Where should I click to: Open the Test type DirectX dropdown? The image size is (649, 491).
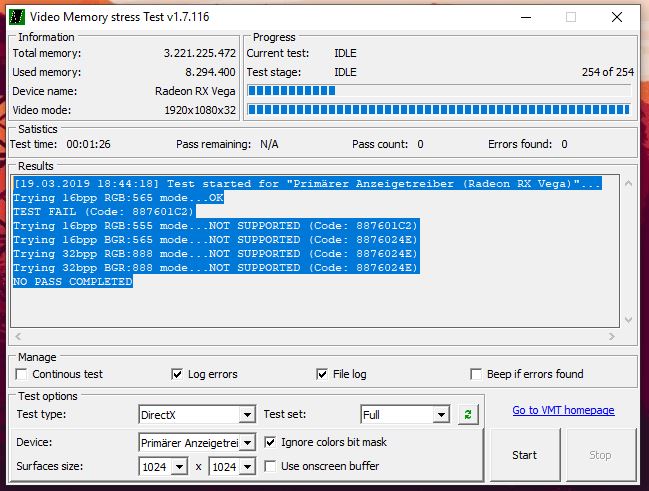(x=247, y=414)
